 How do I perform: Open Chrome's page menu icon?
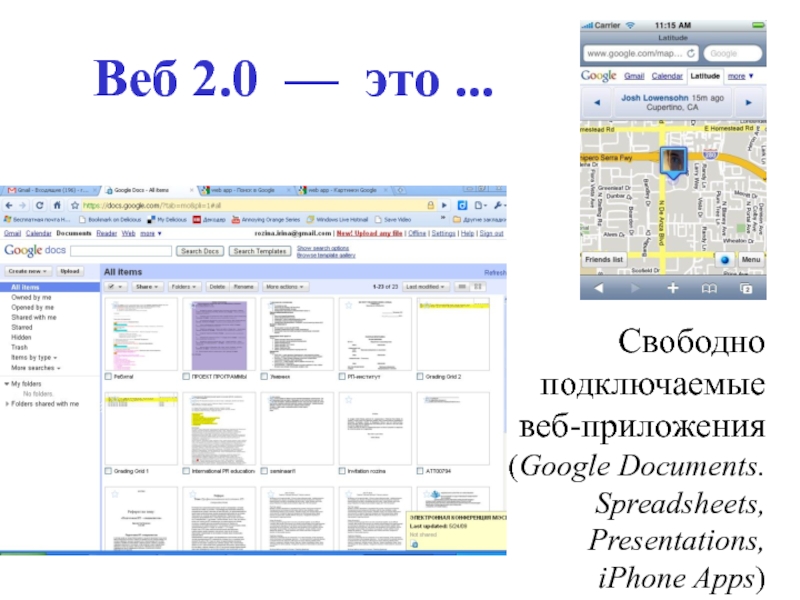[480, 205]
